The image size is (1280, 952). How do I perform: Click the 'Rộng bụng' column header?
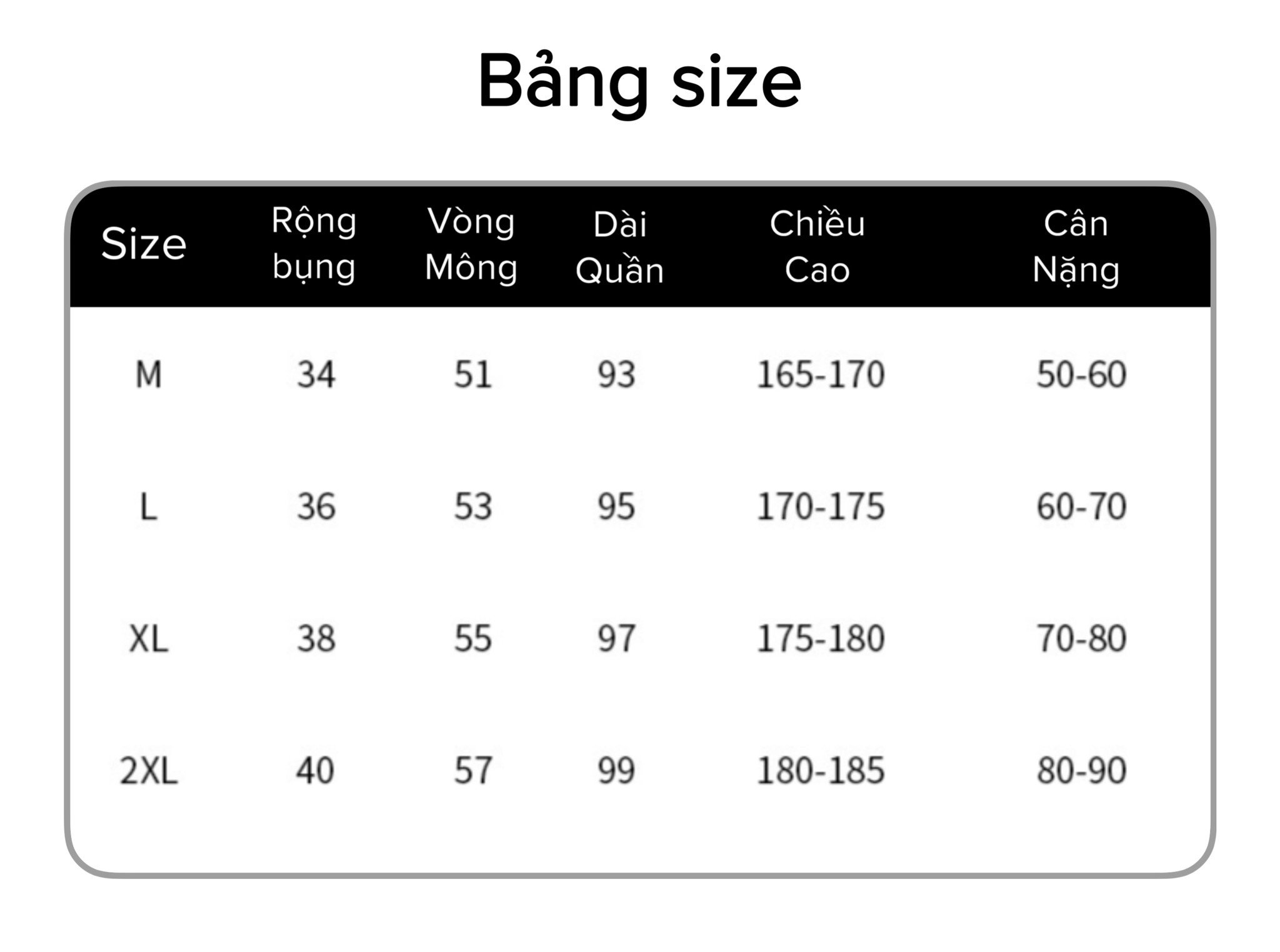point(314,245)
